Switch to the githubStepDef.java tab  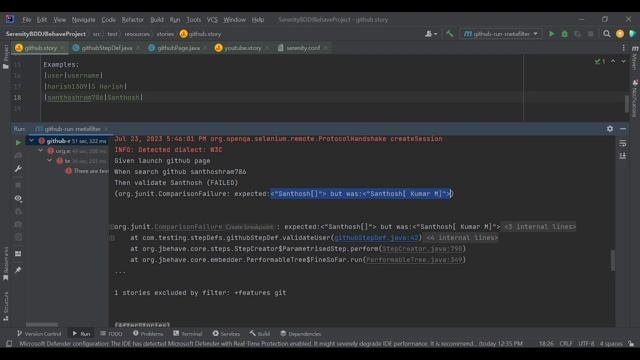click(107, 48)
